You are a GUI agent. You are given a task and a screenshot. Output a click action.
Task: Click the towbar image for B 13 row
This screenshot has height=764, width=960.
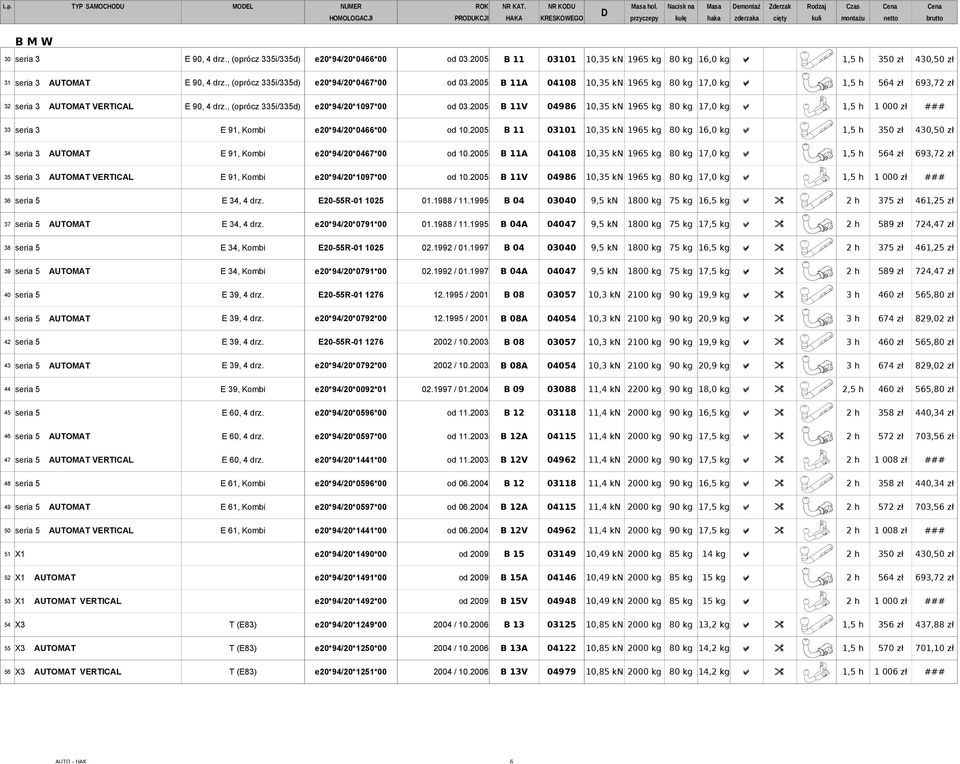(x=816, y=624)
